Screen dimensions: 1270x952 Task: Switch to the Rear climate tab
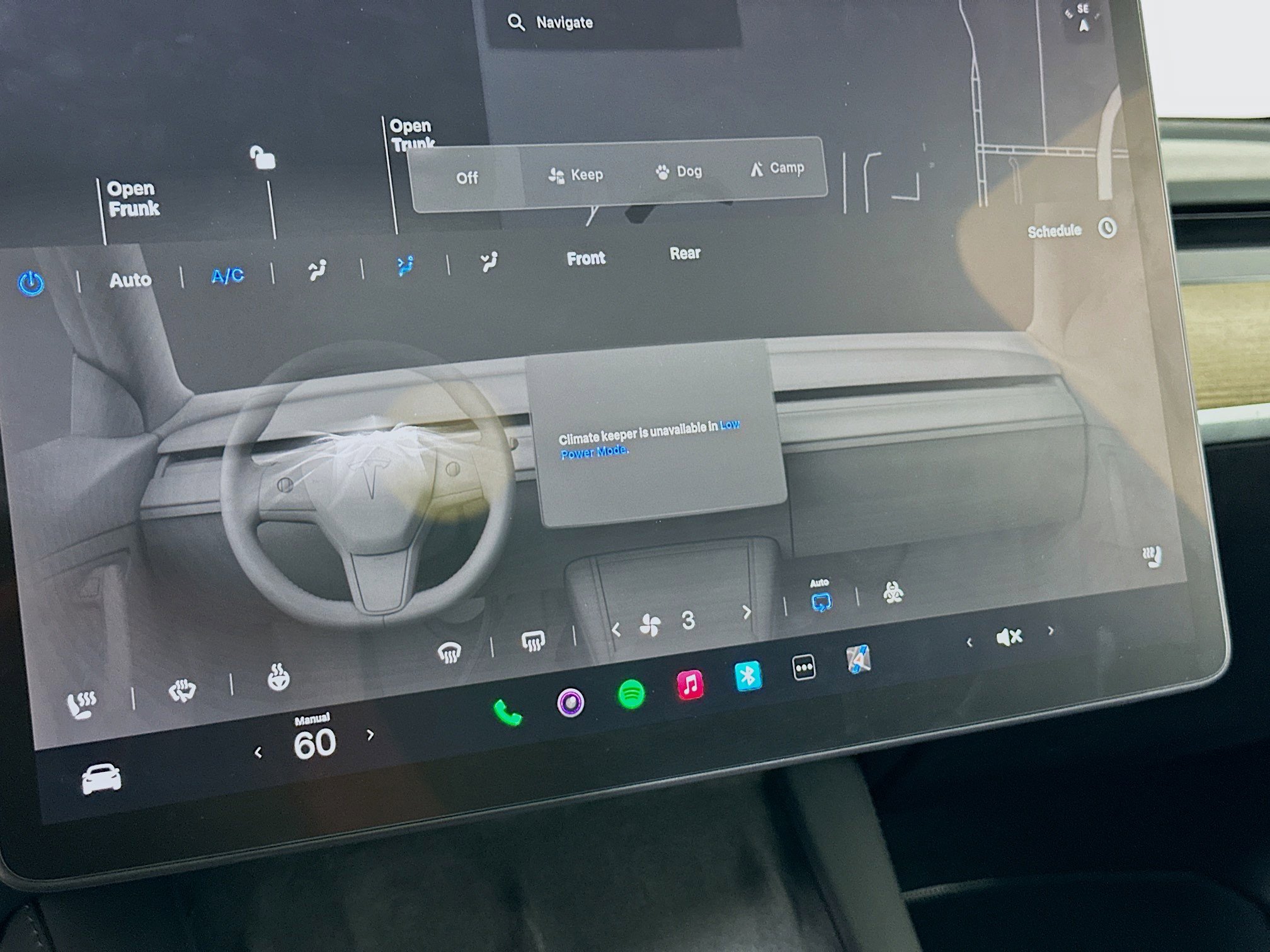tap(685, 254)
